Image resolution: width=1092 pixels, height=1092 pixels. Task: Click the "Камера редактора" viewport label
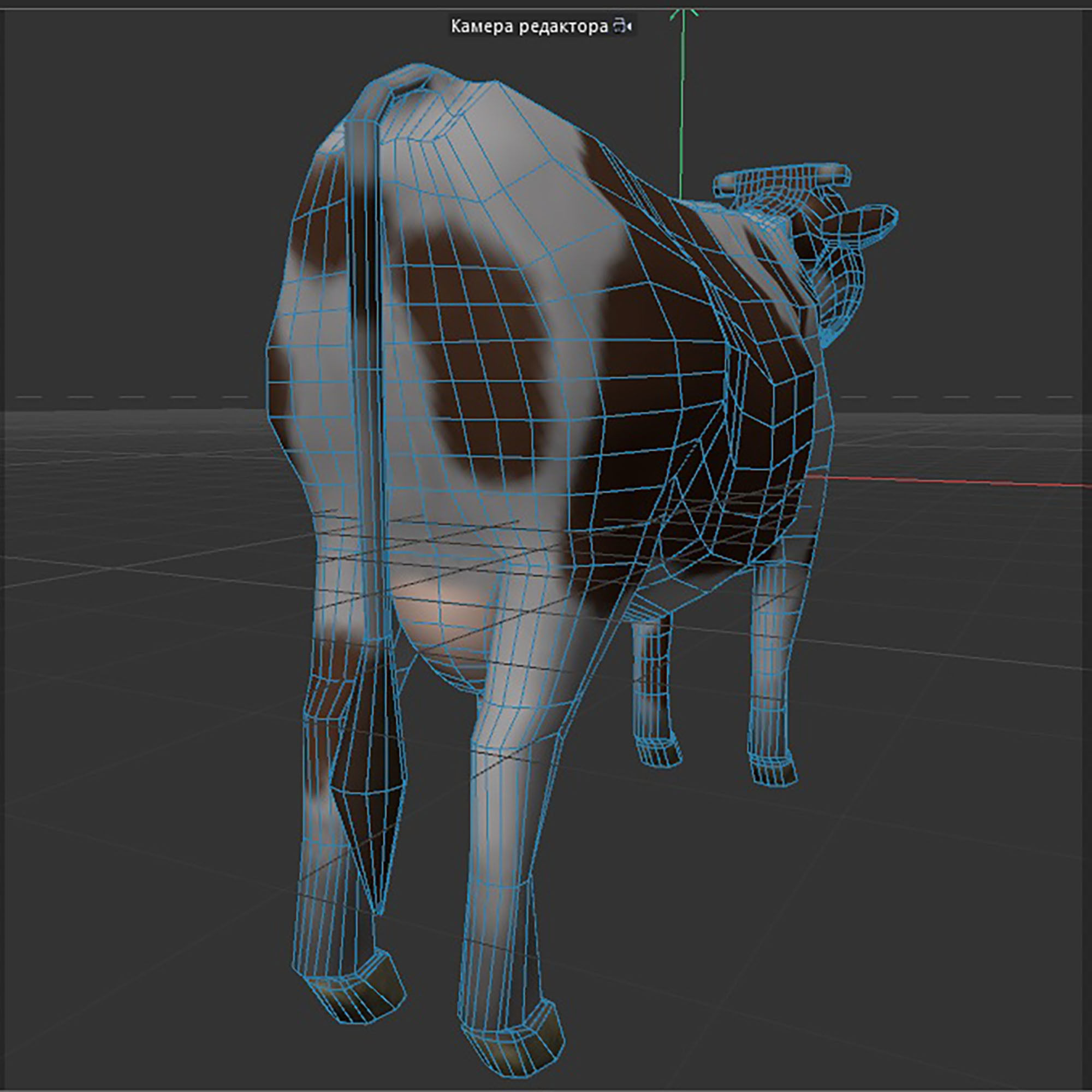(529, 27)
